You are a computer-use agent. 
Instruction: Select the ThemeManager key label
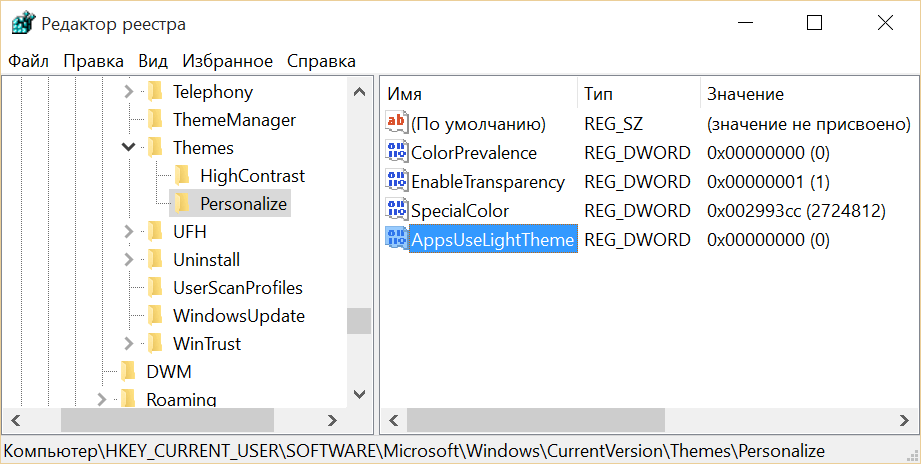[234, 120]
